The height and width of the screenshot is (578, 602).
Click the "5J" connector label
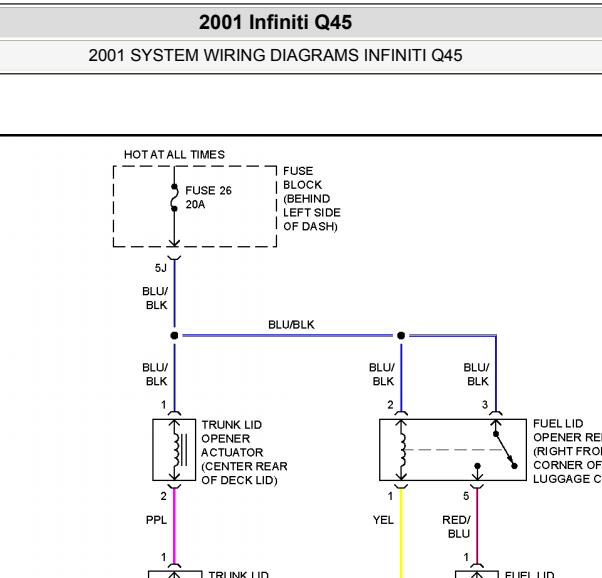(161, 268)
